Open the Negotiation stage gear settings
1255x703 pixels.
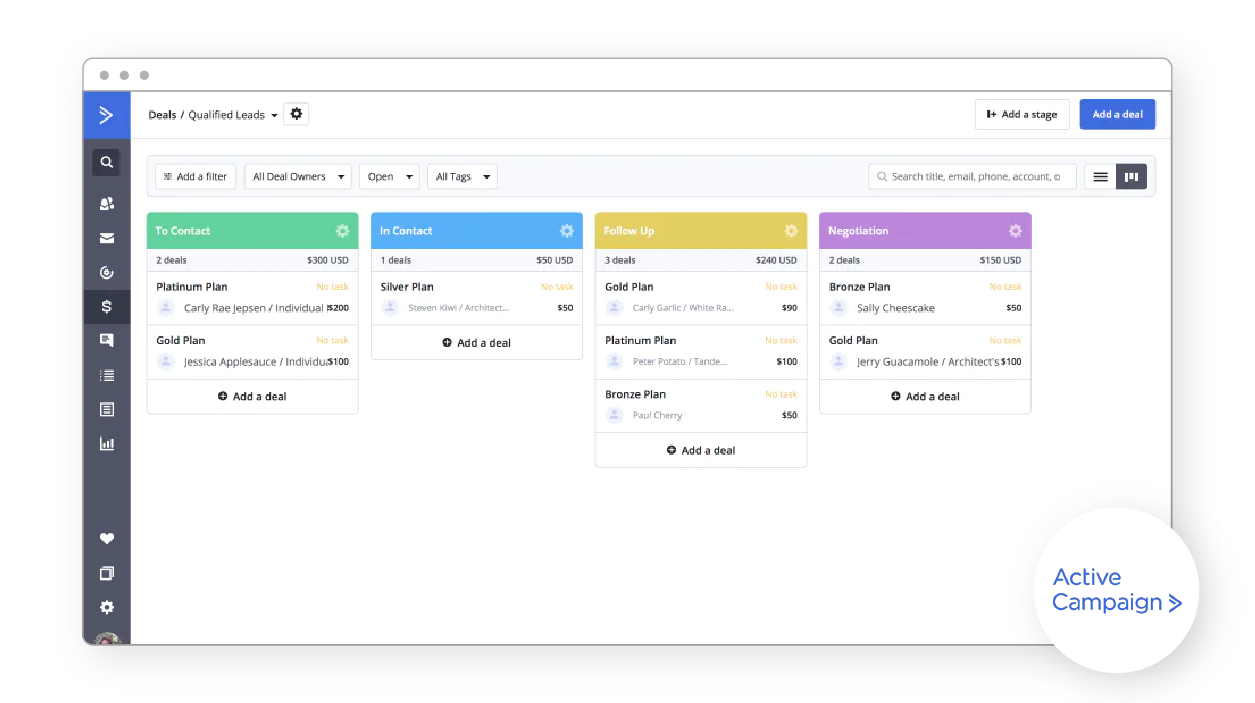coord(1015,231)
